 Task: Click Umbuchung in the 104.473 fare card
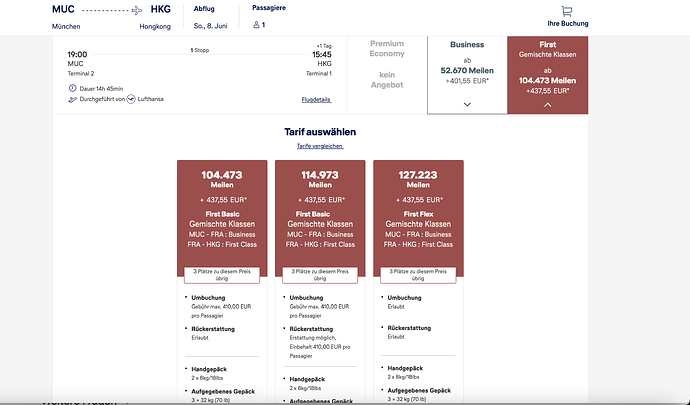pos(208,298)
